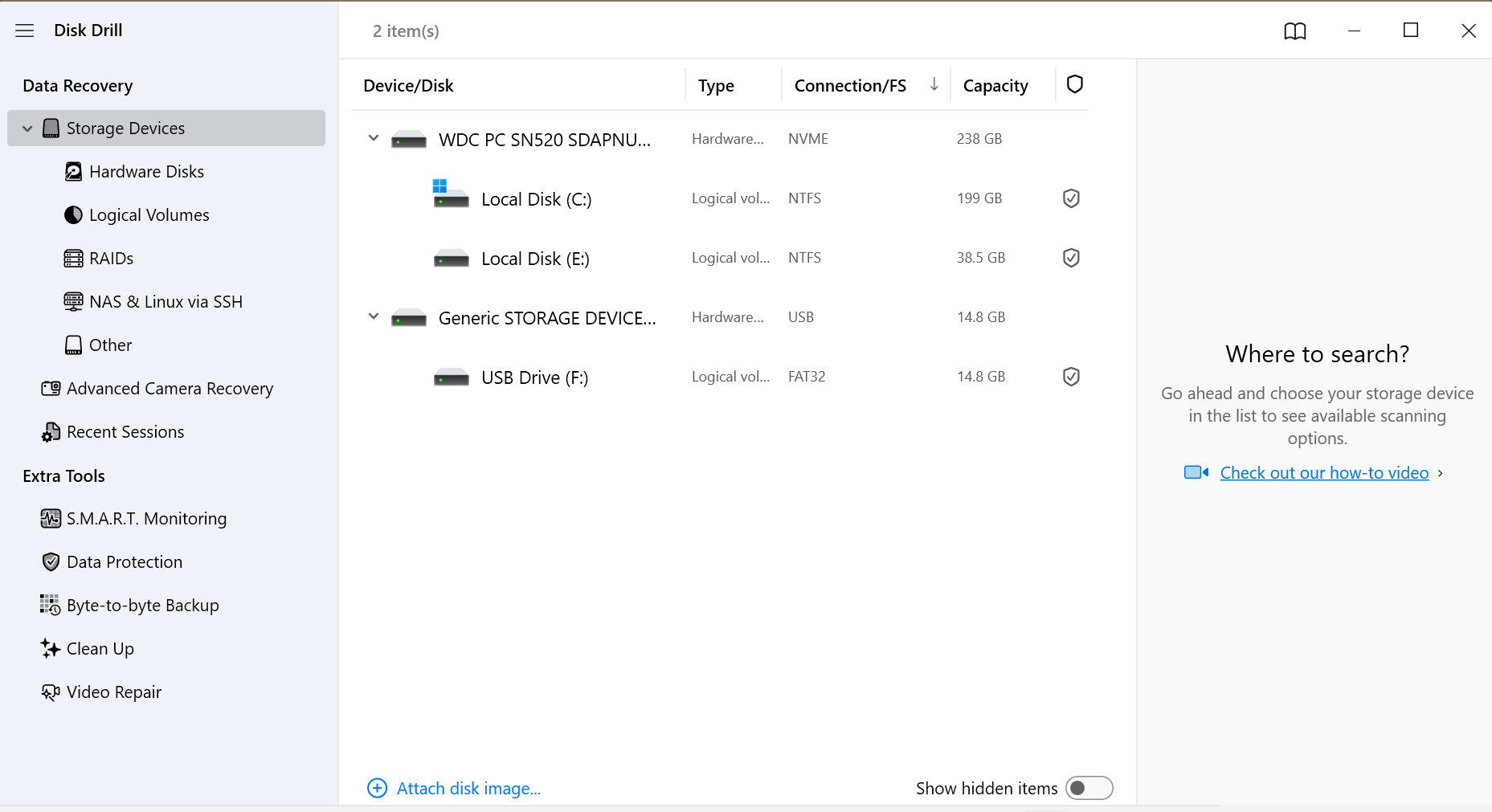Click the RAIDs icon
The width and height of the screenshot is (1492, 812).
tap(73, 259)
